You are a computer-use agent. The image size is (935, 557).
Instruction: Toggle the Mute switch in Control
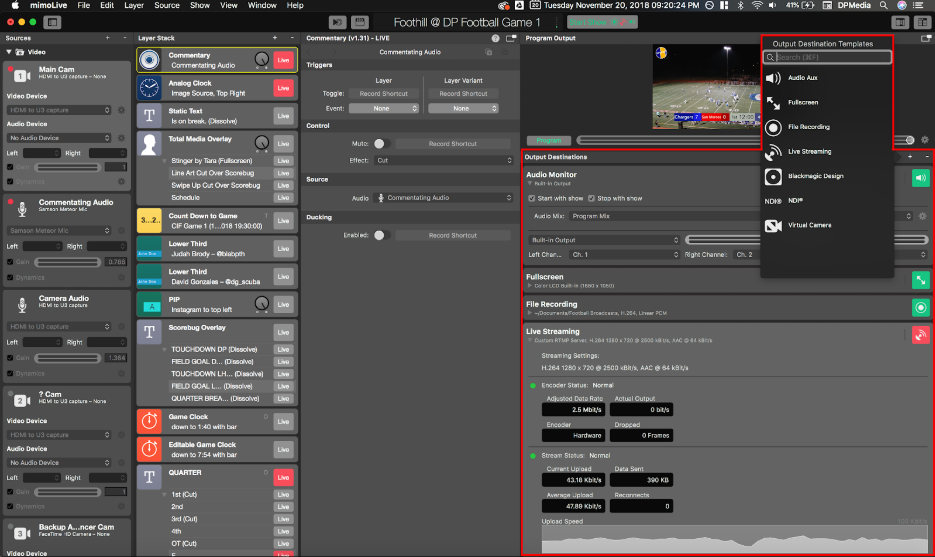[x=380, y=144]
